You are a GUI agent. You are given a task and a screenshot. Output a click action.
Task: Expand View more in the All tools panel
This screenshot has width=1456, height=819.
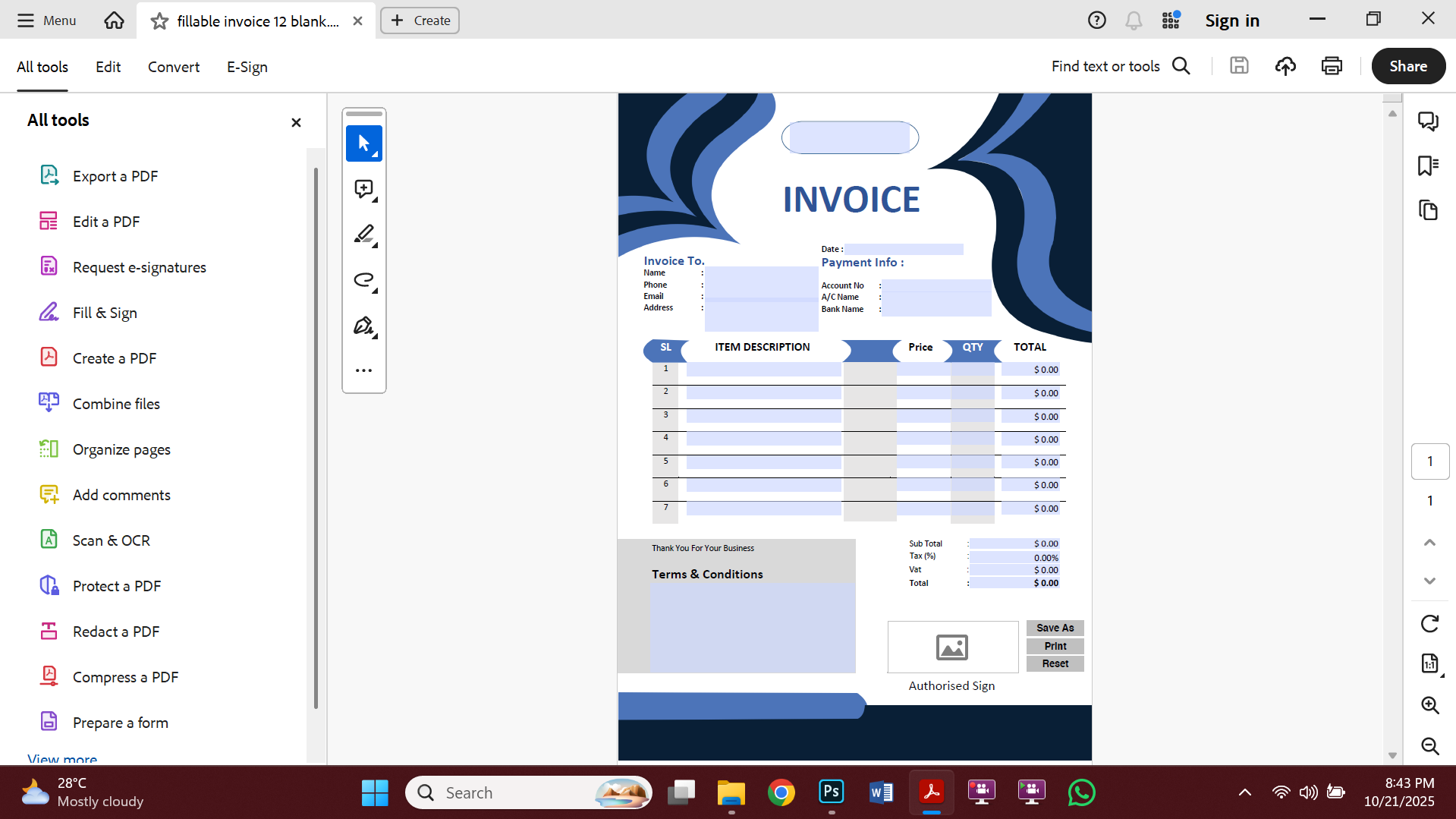tap(61, 758)
